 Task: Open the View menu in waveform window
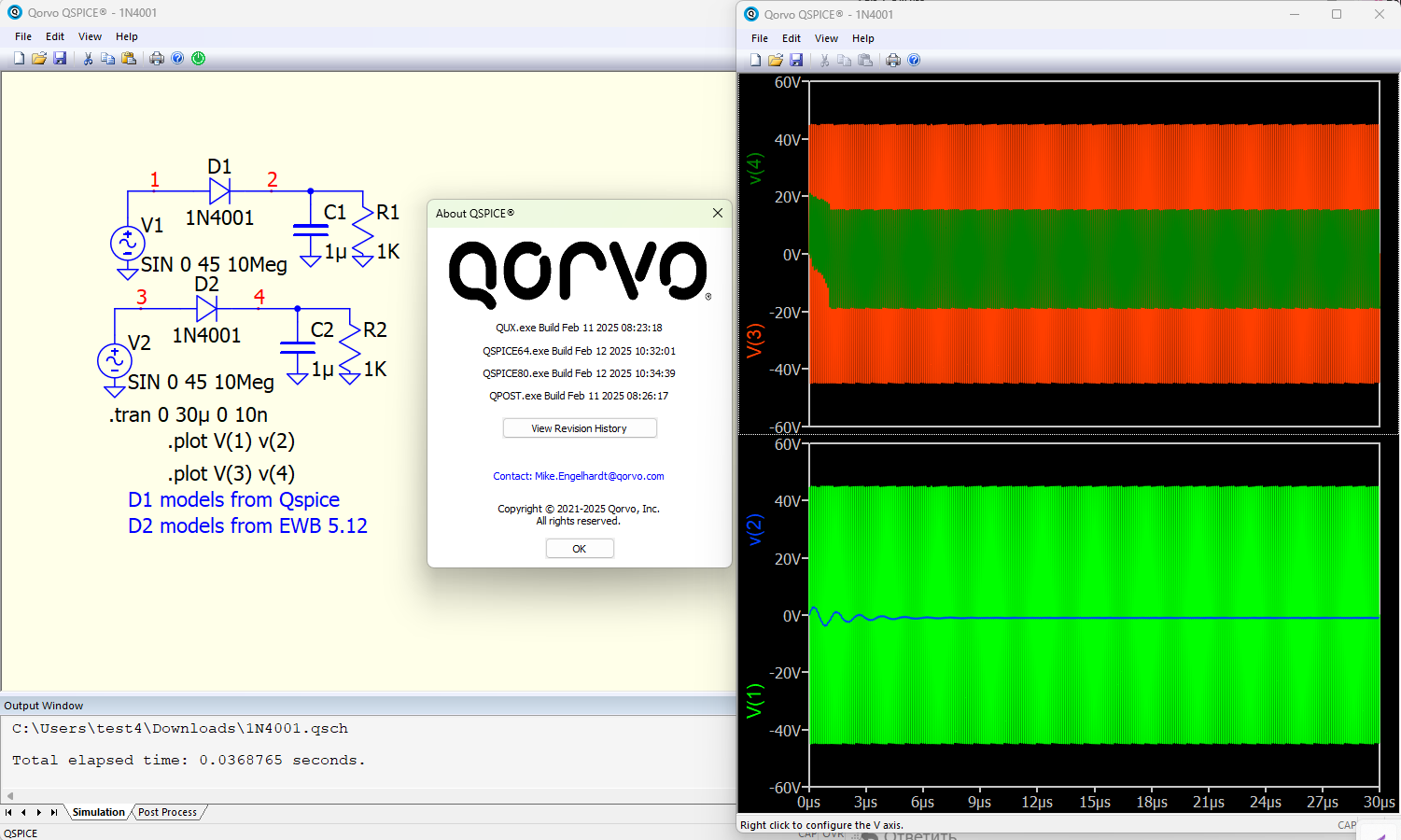[826, 38]
